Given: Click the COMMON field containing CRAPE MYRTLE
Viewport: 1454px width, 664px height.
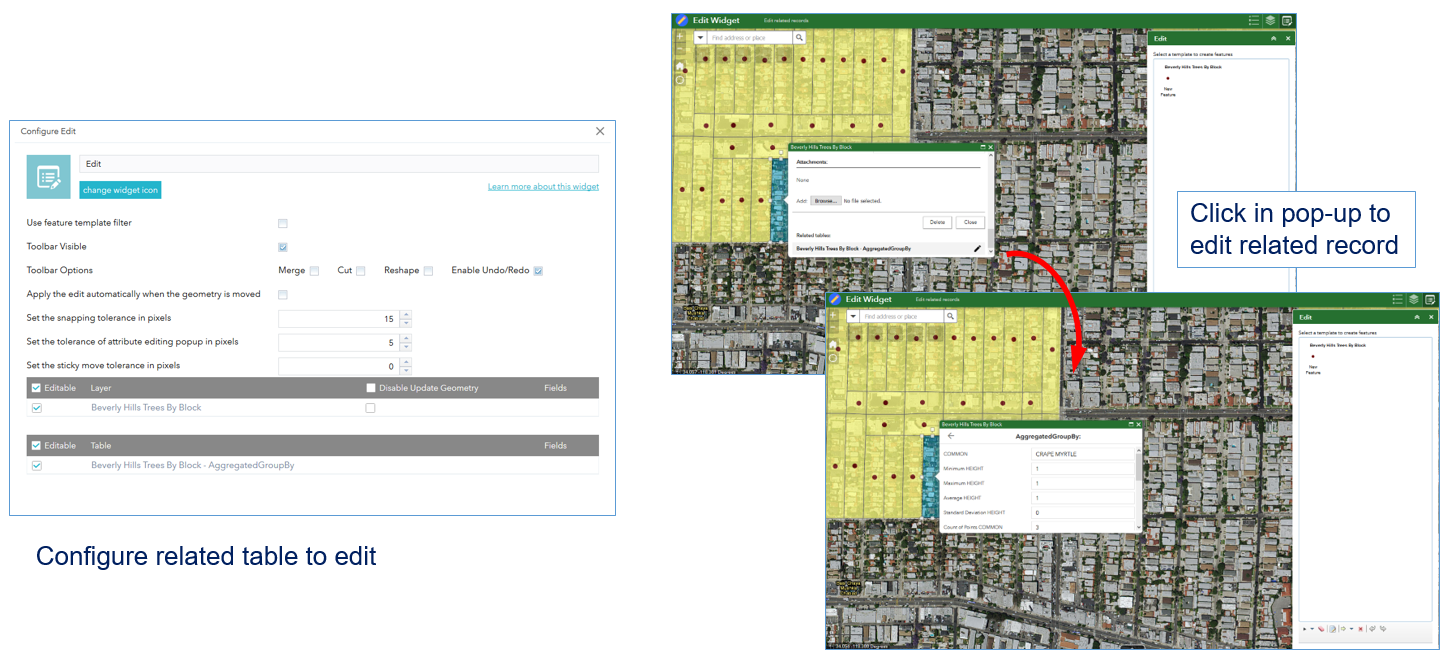Looking at the screenshot, I should tap(1083, 454).
